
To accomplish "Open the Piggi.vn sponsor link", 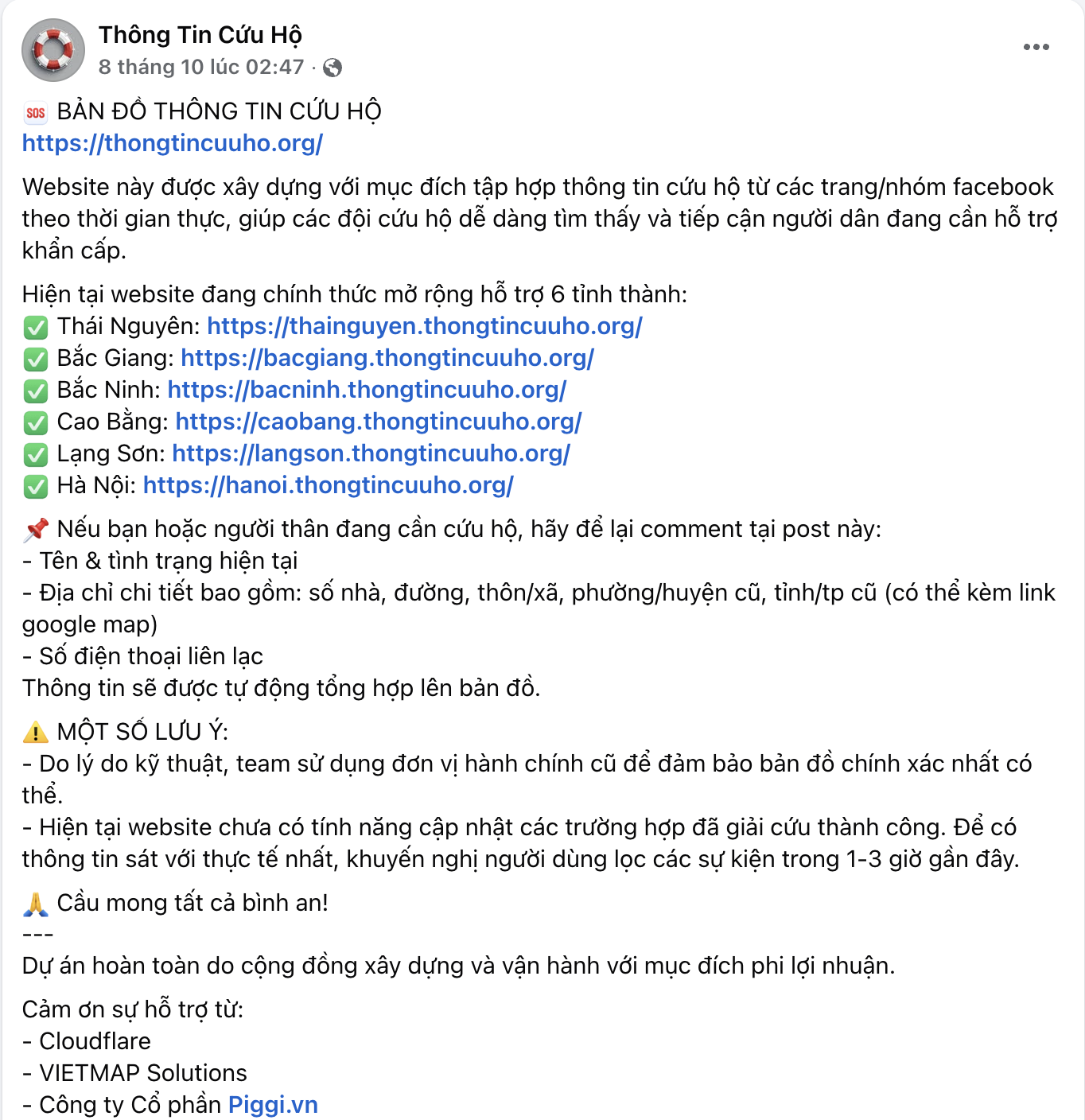I will pyautogui.click(x=273, y=1105).
